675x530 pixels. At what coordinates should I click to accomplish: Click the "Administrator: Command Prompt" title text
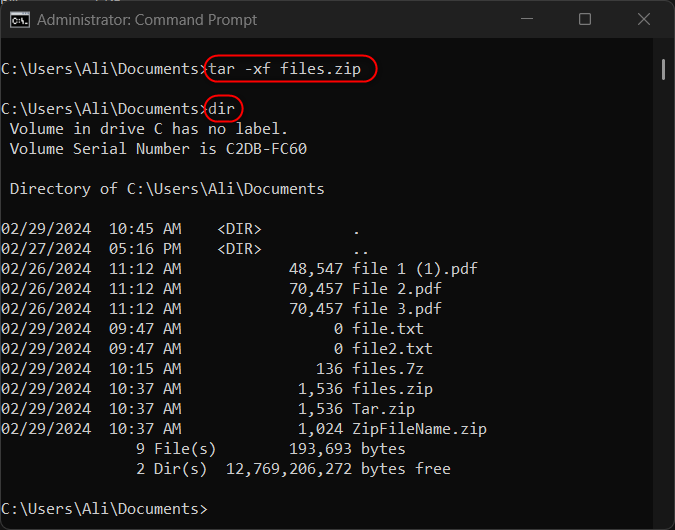pos(147,20)
